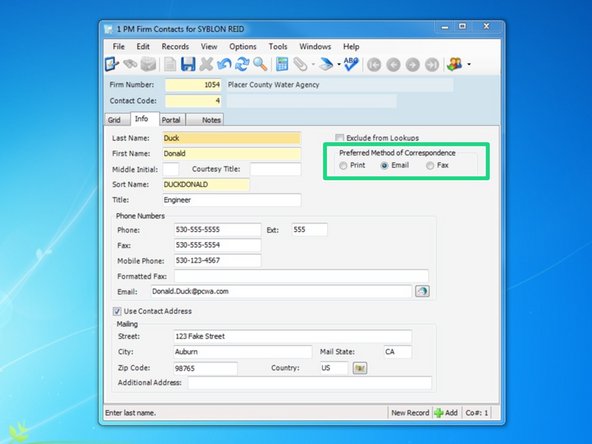The width and height of the screenshot is (592, 444).
Task: Click the Email field Donald.Duck@pcwa.com
Action: click(x=281, y=291)
